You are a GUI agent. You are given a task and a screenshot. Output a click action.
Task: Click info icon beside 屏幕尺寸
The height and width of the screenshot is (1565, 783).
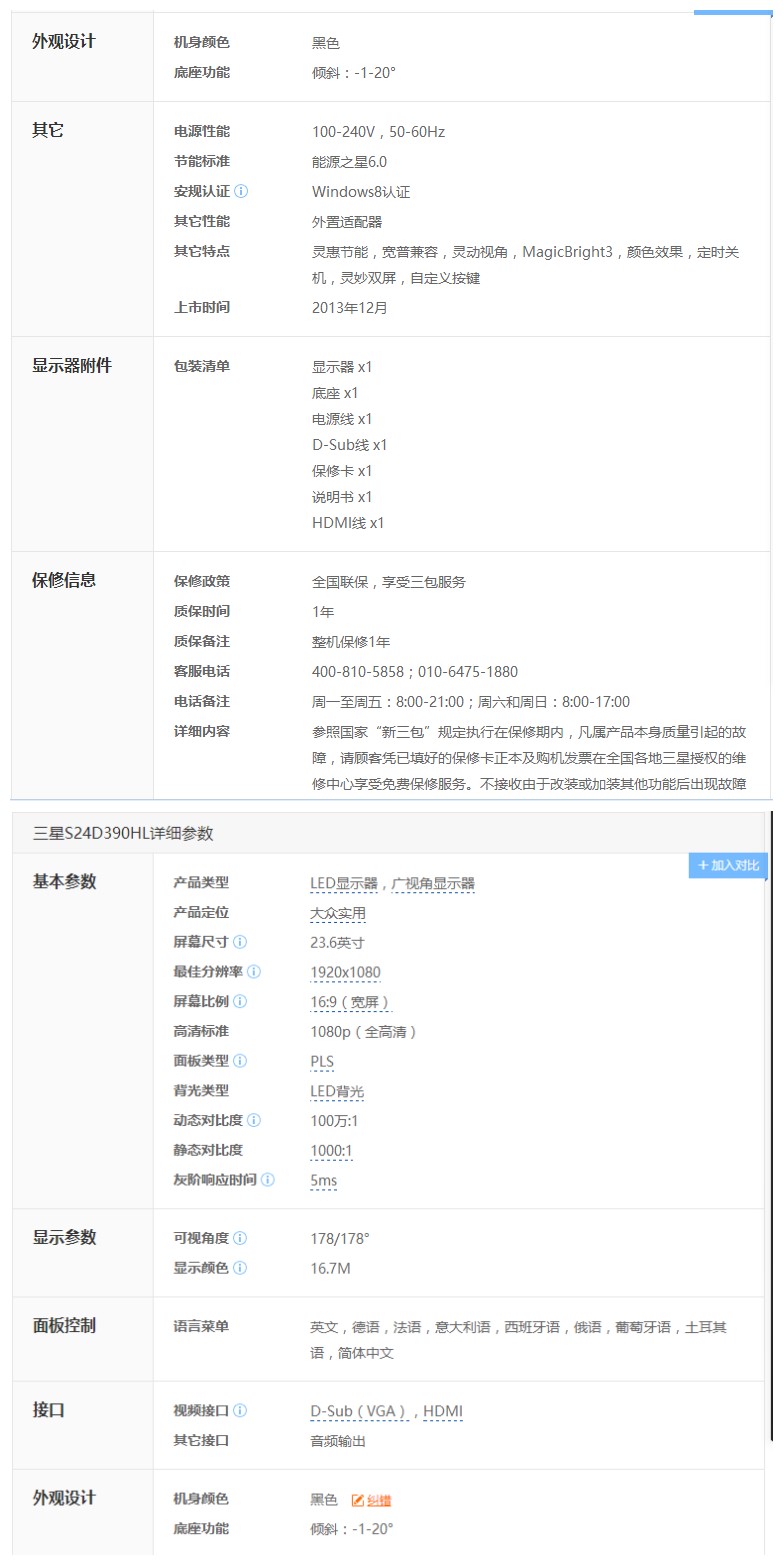coord(240,942)
